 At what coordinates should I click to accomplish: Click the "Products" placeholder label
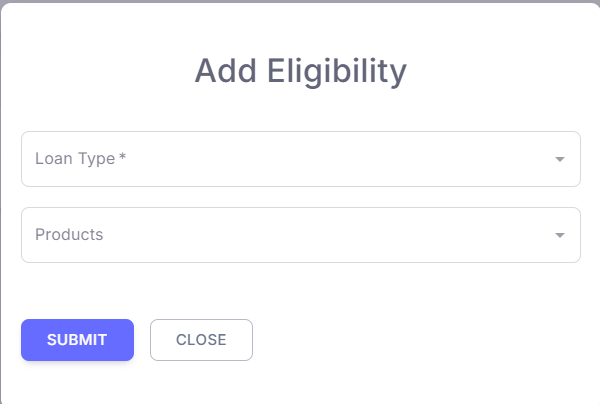(69, 235)
